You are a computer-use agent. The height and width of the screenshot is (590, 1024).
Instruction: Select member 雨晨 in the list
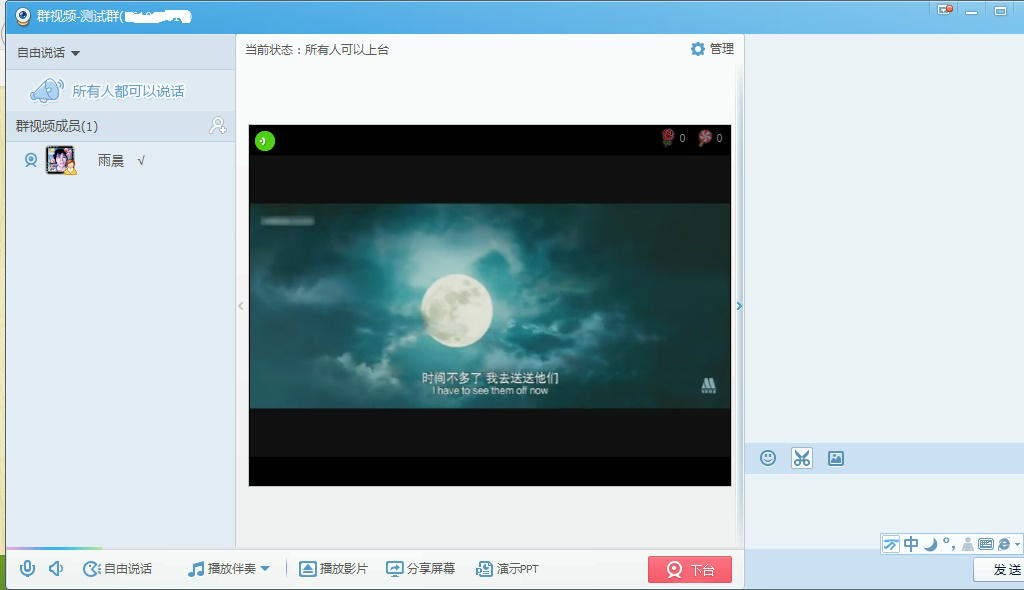120,160
